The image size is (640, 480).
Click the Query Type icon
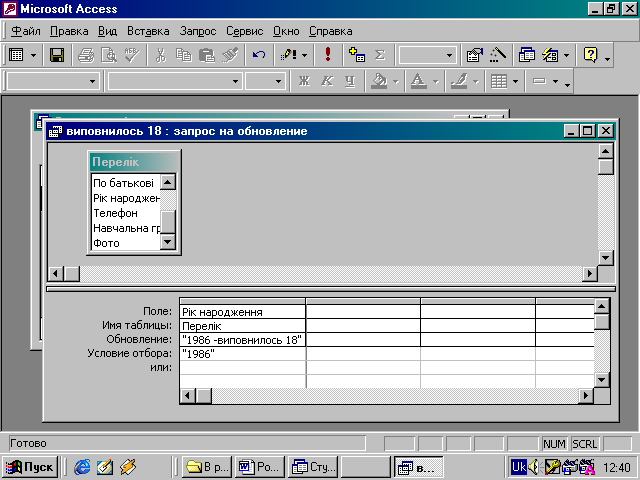(x=289, y=55)
